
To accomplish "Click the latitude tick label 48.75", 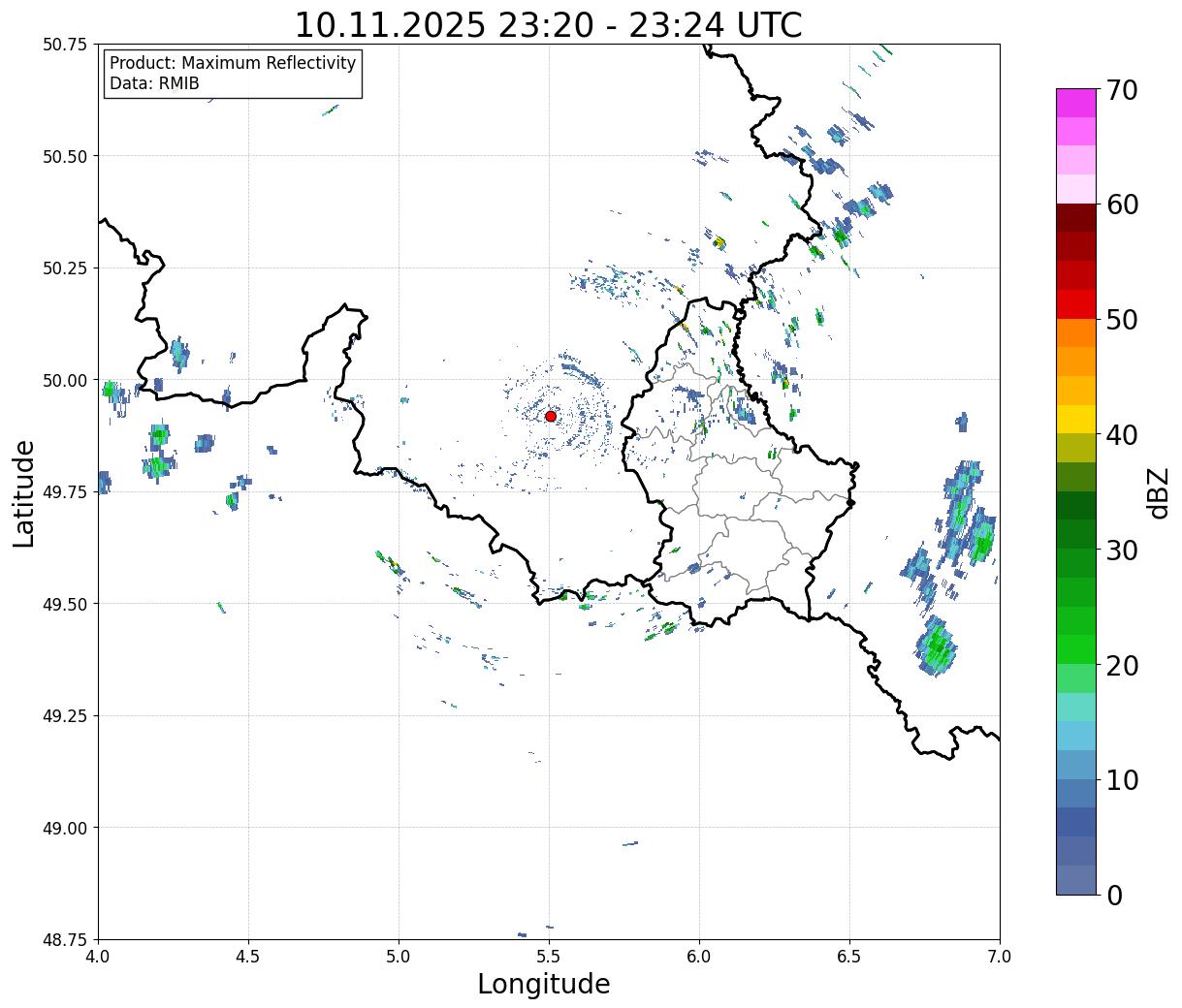I will click(65, 940).
